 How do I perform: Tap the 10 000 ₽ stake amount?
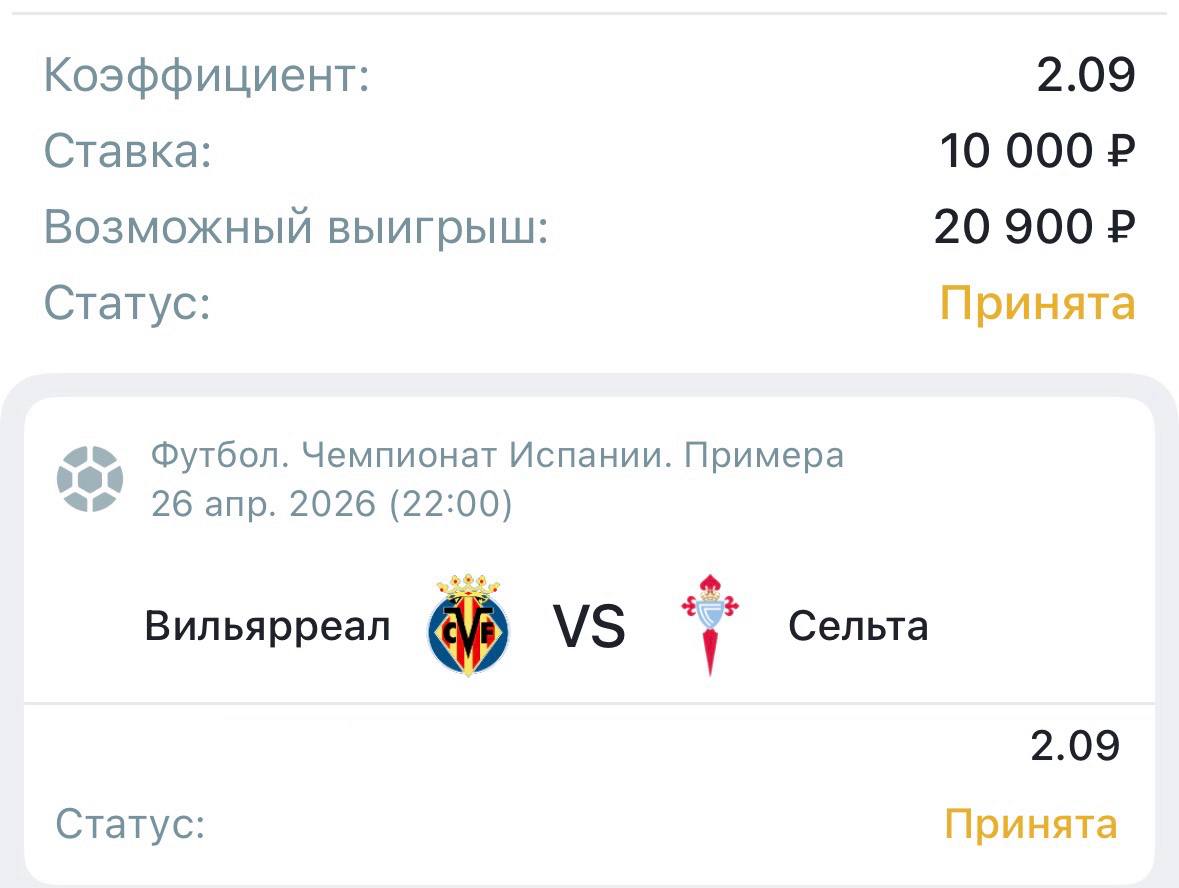[1037, 152]
